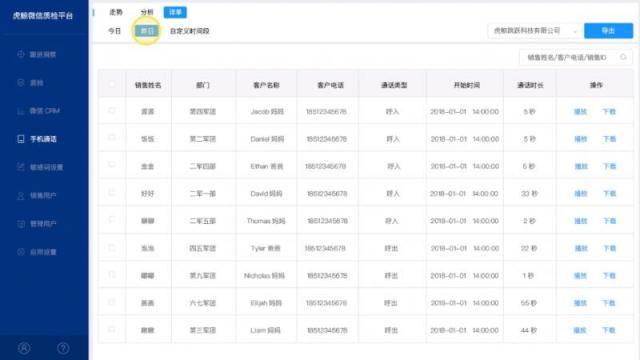Click the blue 导出 export button
The width and height of the screenshot is (640, 360).
click(x=608, y=31)
